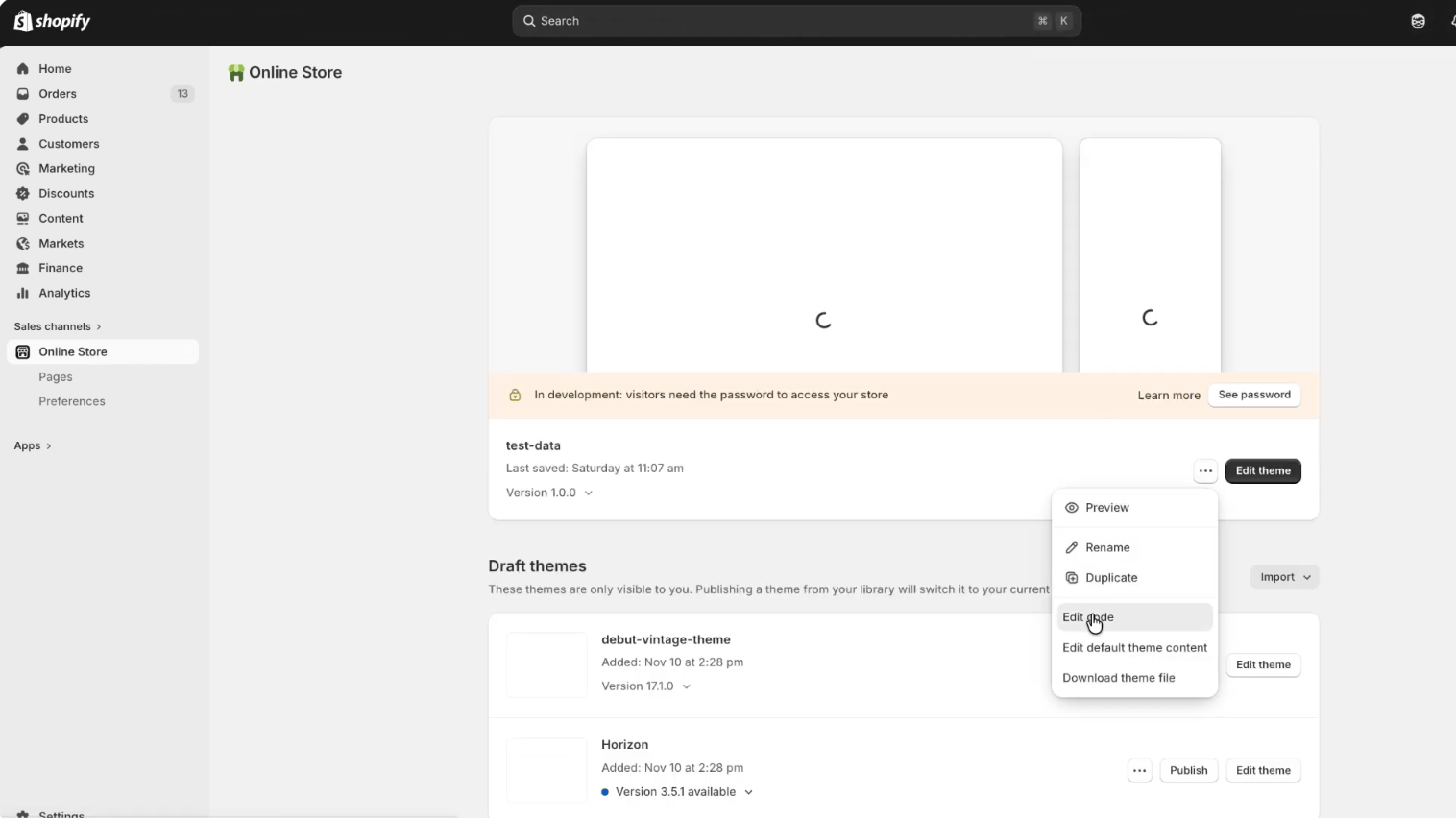Open the Import dropdown button
This screenshot has width=1456, height=818.
(1285, 577)
